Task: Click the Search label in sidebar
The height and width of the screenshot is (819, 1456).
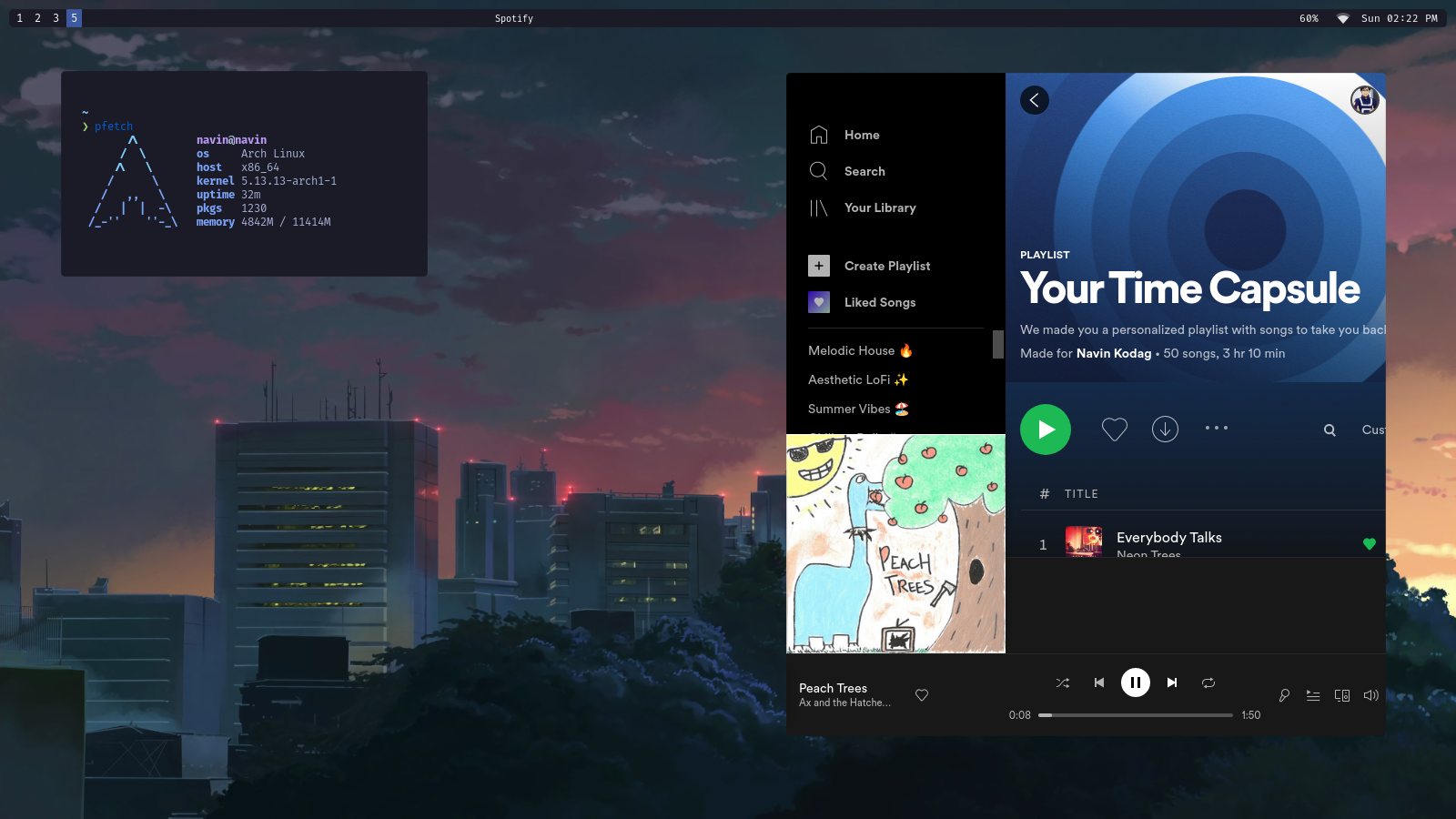Action: point(864,171)
